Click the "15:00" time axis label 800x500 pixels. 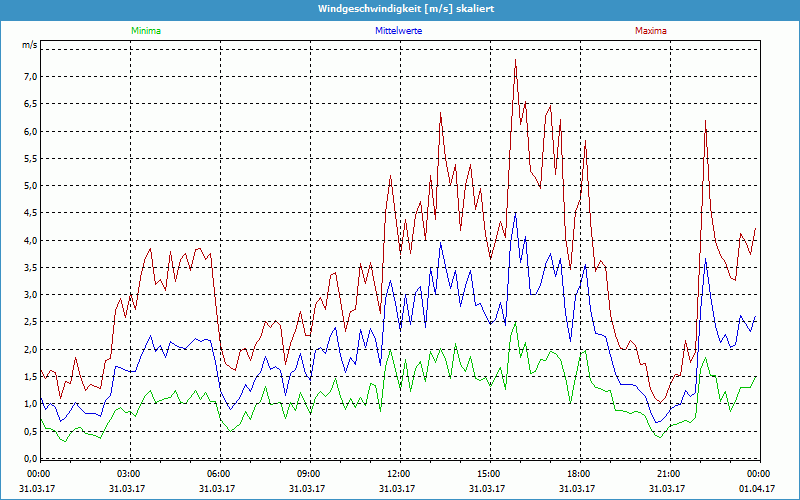(x=488, y=474)
